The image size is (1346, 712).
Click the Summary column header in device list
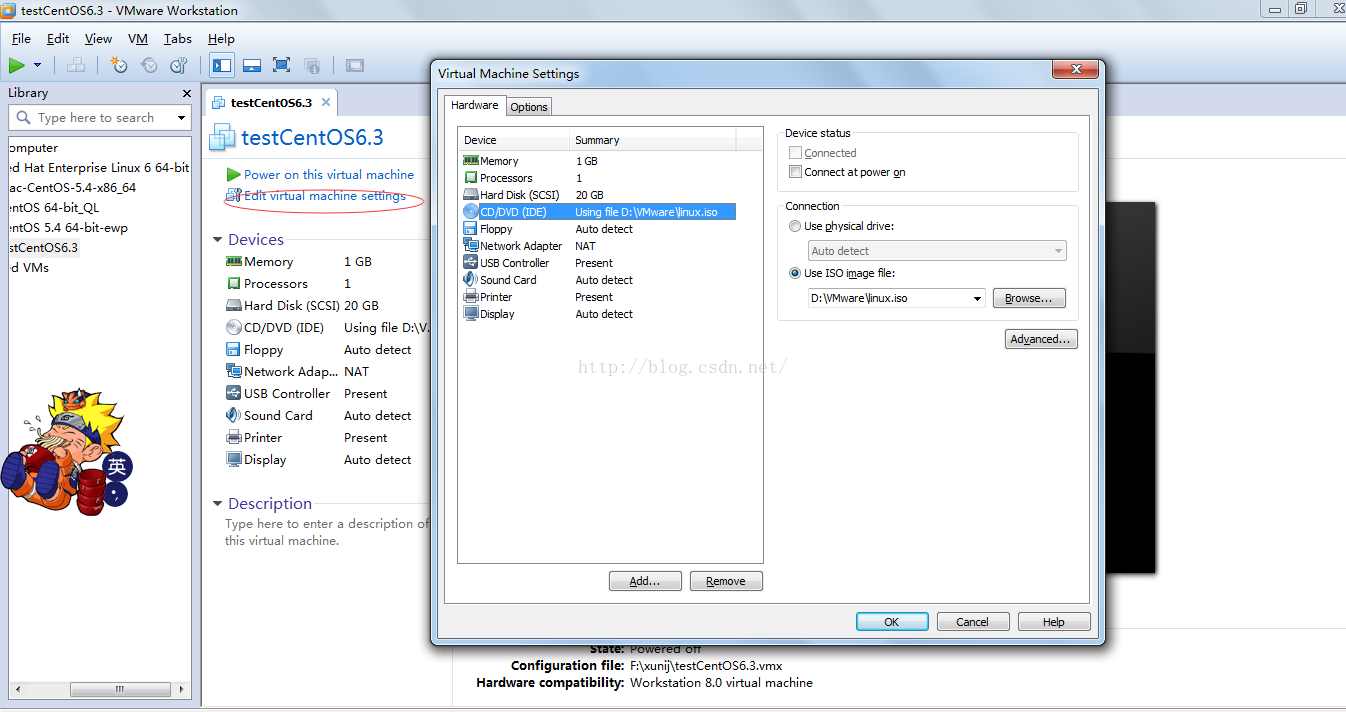(653, 140)
